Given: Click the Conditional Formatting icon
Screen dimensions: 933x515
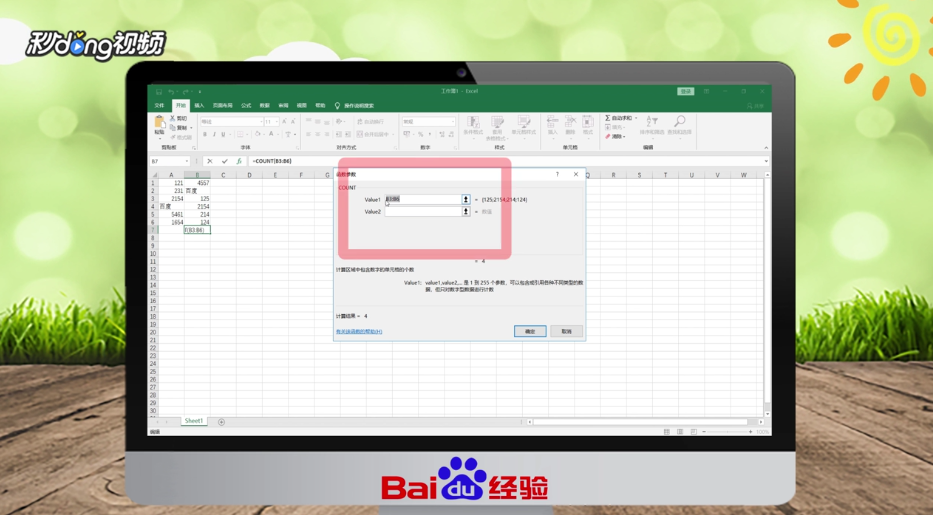Looking at the screenshot, I should tap(473, 122).
